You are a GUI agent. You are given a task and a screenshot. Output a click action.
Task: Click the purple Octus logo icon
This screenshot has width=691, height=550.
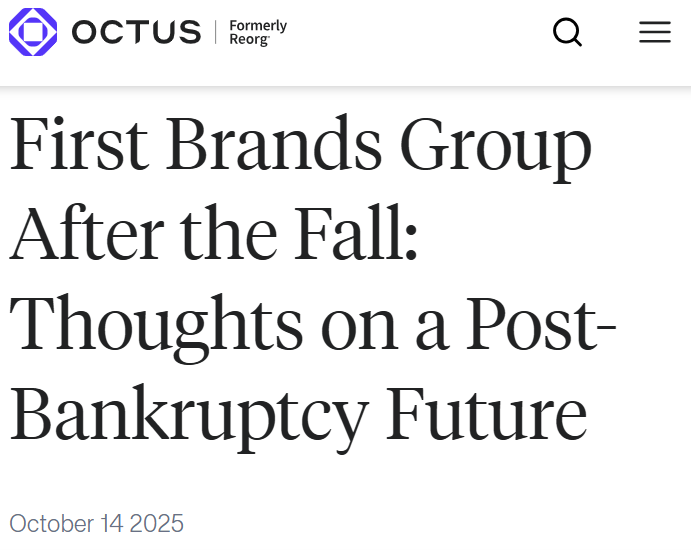coord(33,32)
